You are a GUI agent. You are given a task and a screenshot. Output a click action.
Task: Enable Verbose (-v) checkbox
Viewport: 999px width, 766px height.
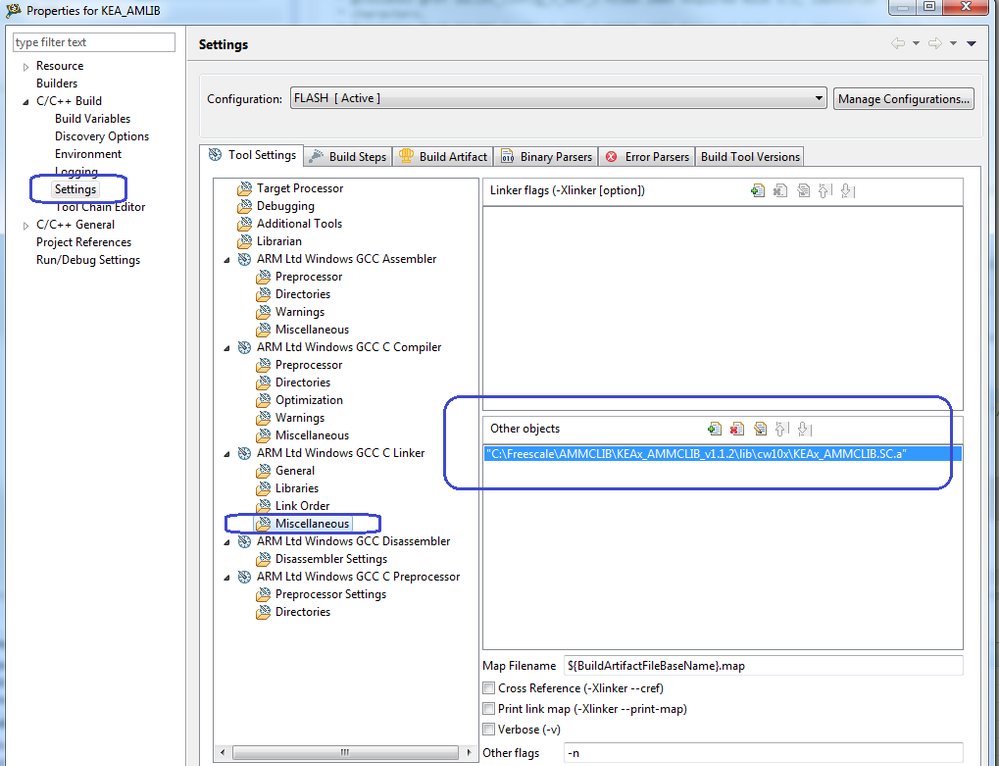point(489,729)
